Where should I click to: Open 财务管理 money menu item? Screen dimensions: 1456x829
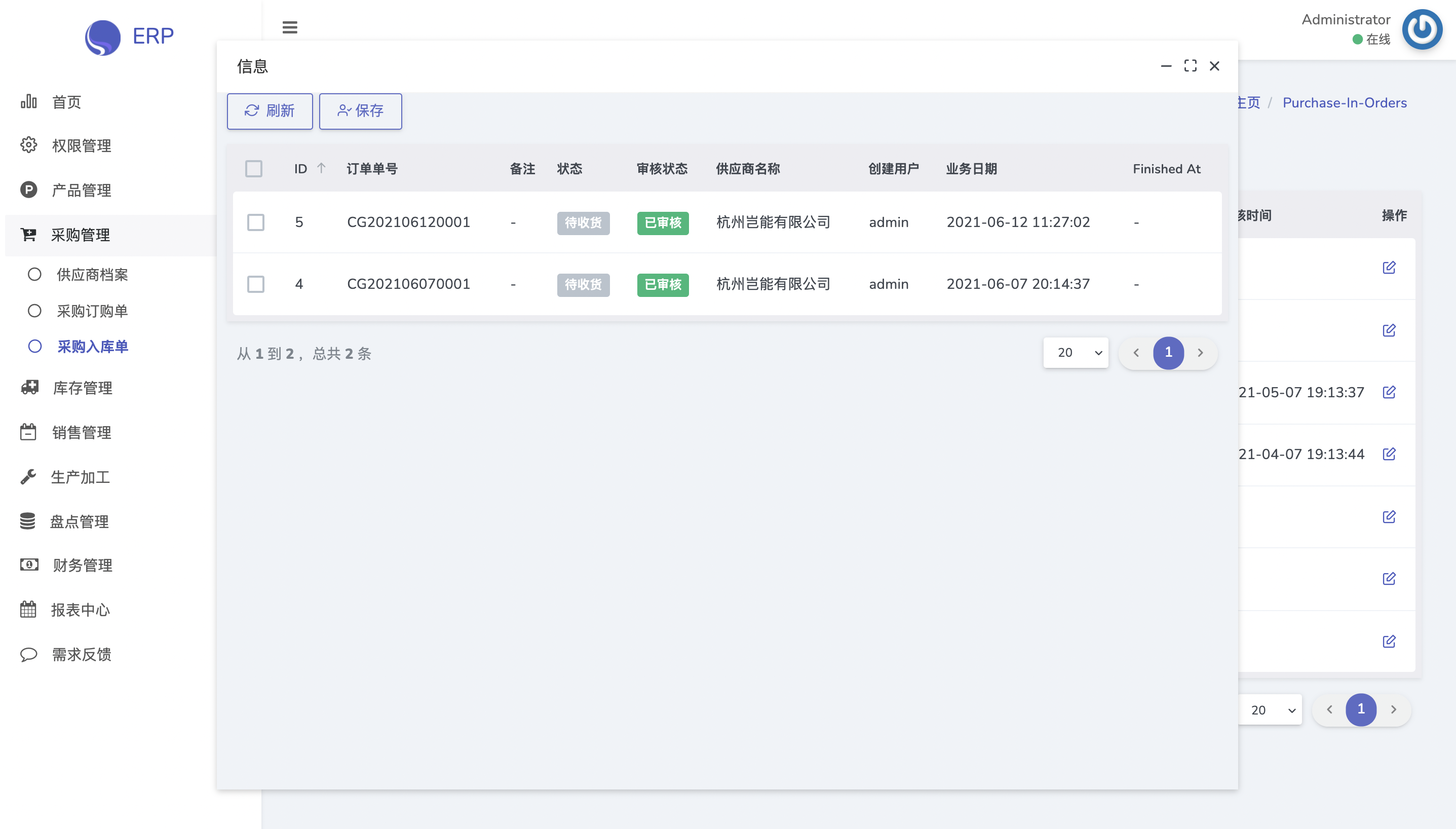tap(82, 566)
